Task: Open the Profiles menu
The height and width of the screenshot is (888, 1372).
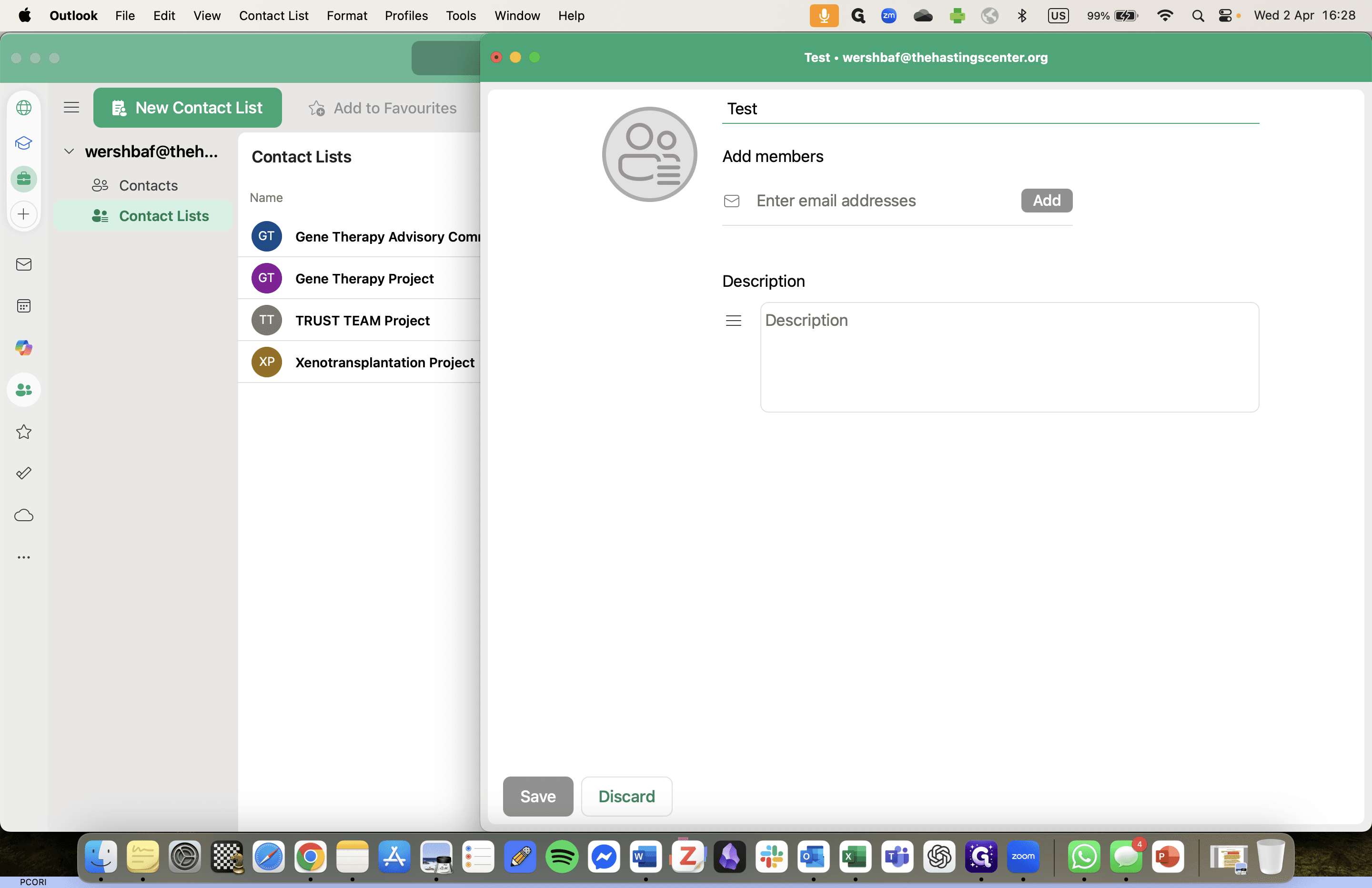Action: pos(406,16)
